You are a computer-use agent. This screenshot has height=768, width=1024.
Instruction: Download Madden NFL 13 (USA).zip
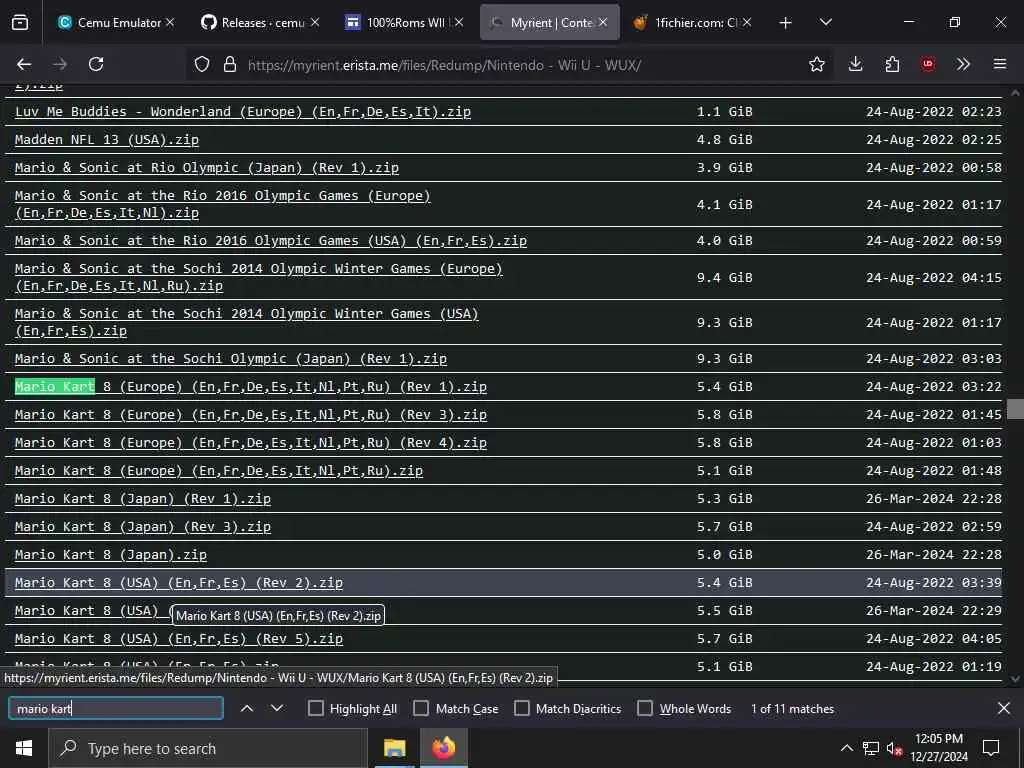[x=106, y=140]
